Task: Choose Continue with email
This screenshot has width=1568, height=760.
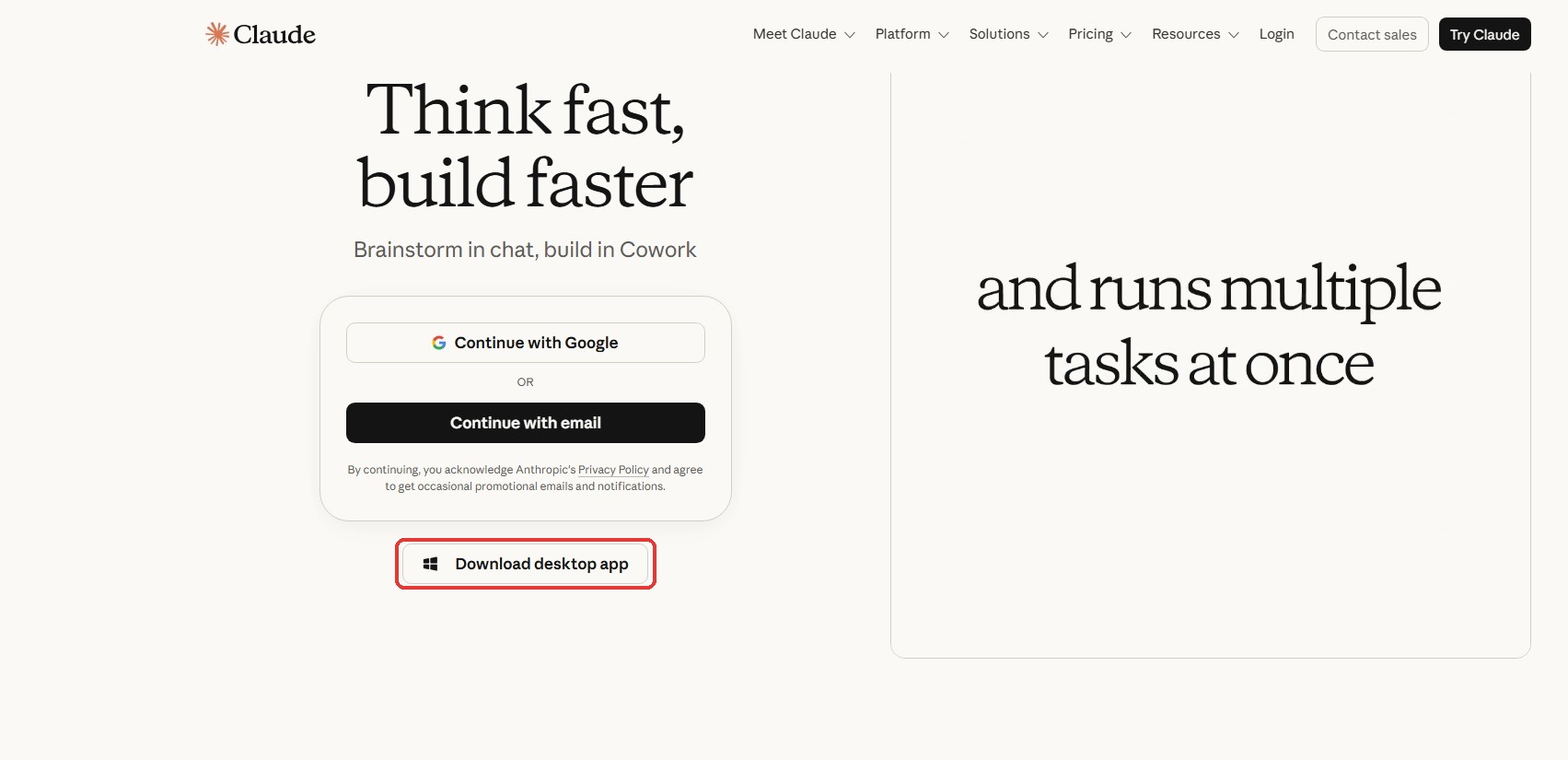Action: tap(526, 423)
